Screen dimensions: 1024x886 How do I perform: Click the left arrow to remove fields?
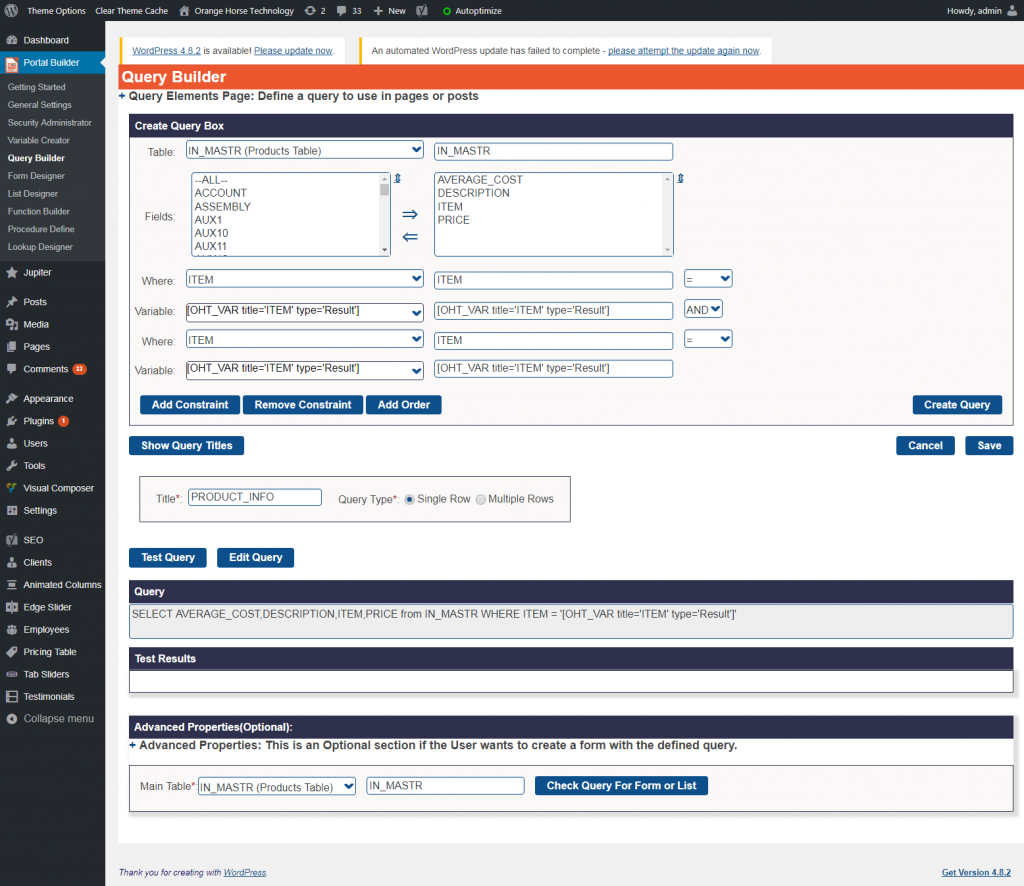(x=409, y=237)
